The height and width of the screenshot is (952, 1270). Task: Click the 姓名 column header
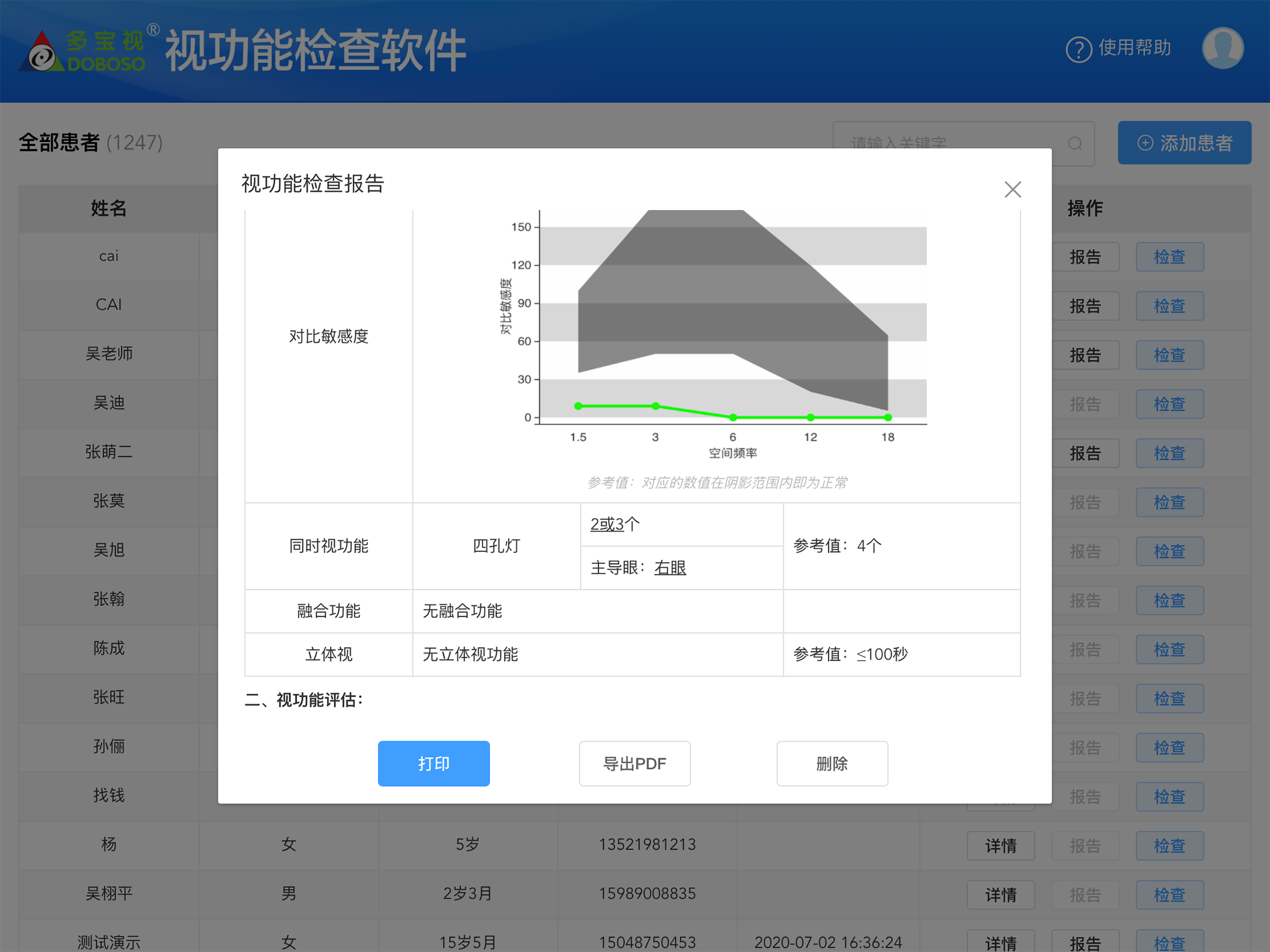108,208
